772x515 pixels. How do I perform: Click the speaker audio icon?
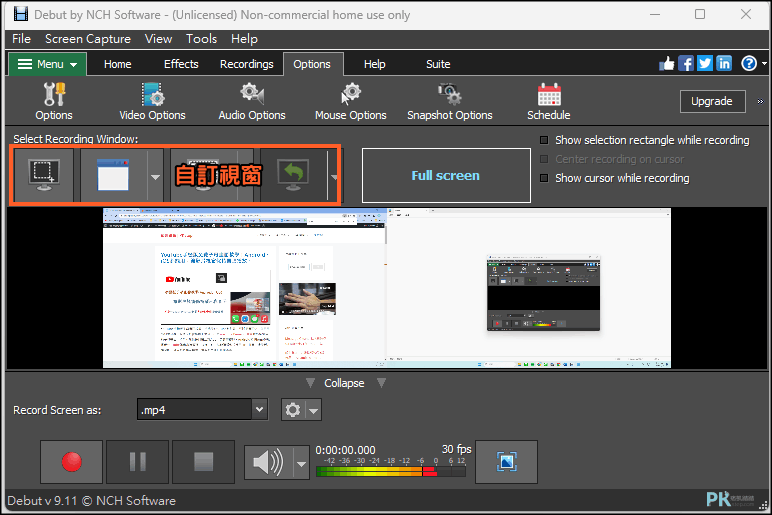[x=268, y=462]
